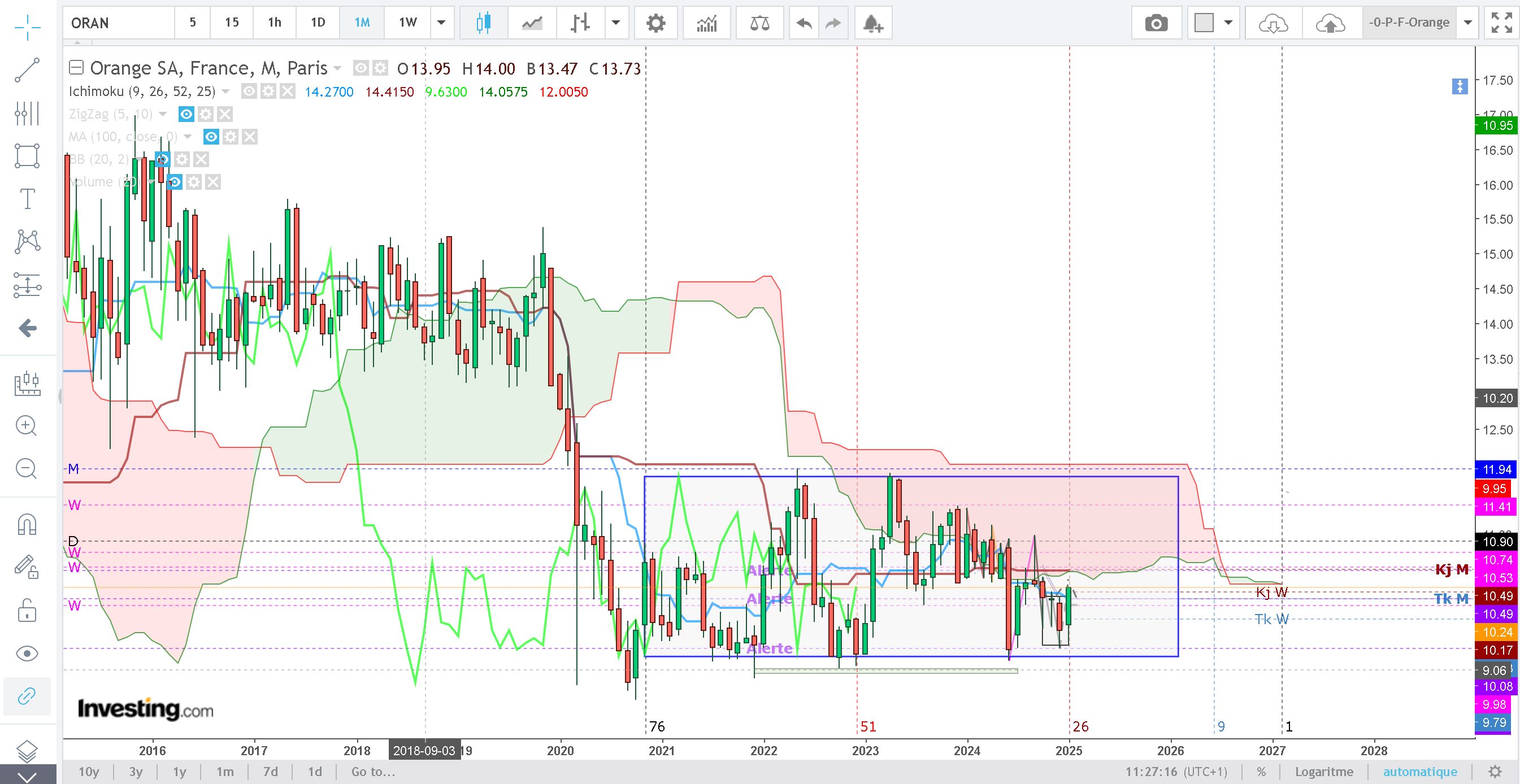Toggle automatique price scale

coord(1419,772)
